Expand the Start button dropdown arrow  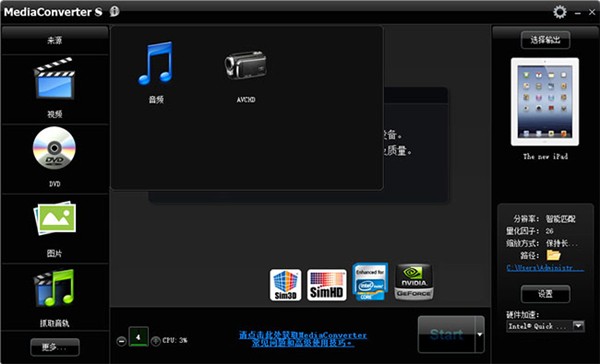(x=480, y=335)
